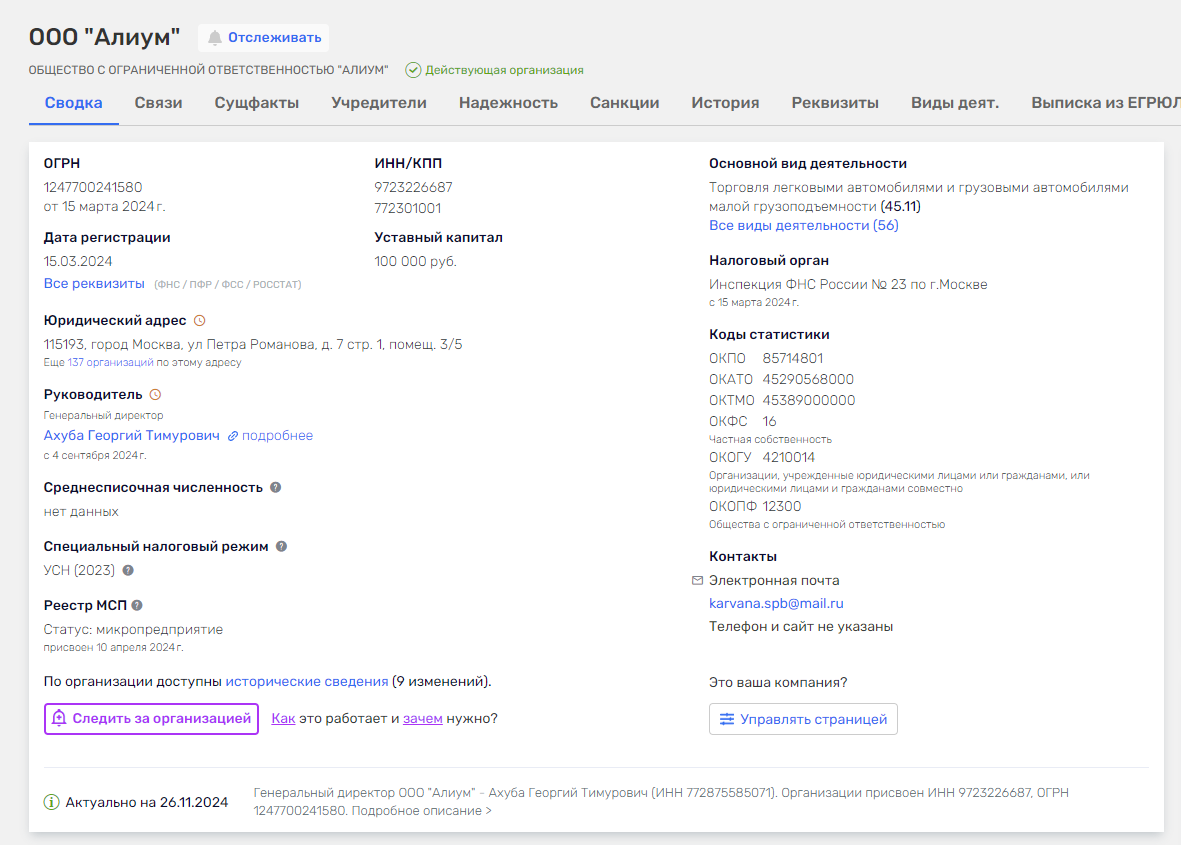Image resolution: width=1181 pixels, height=845 pixels.
Task: Open Все виды деятельности (56) link
Action: (x=804, y=225)
